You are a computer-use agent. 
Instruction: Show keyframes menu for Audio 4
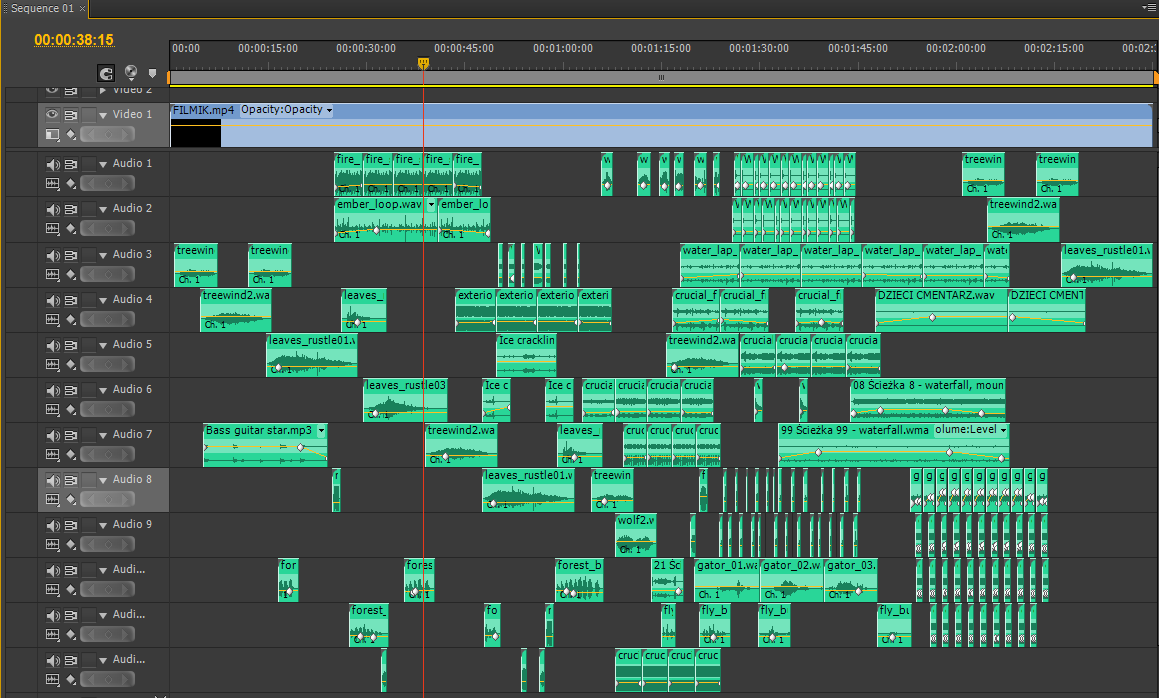pyautogui.click(x=70, y=319)
